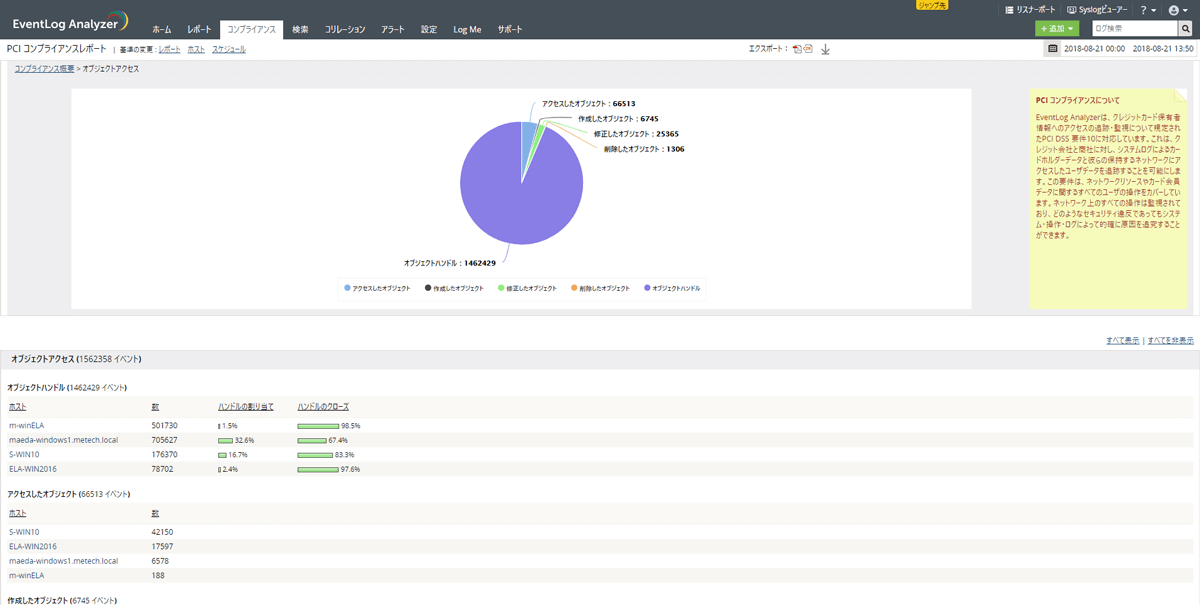
Task: Toggle アクセスしたオブジェクト legend series
Action: [377, 288]
